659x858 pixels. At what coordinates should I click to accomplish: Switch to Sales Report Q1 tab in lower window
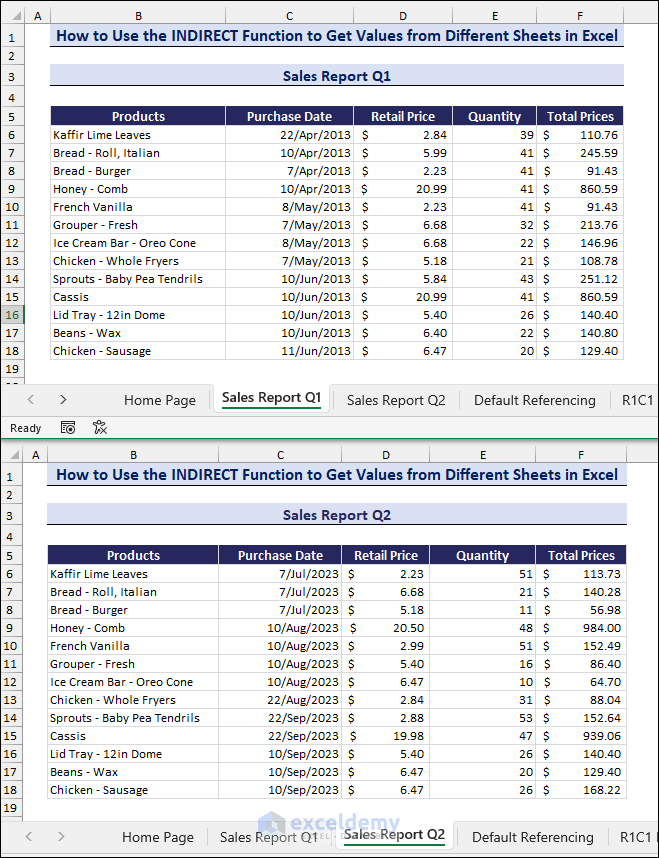point(268,837)
